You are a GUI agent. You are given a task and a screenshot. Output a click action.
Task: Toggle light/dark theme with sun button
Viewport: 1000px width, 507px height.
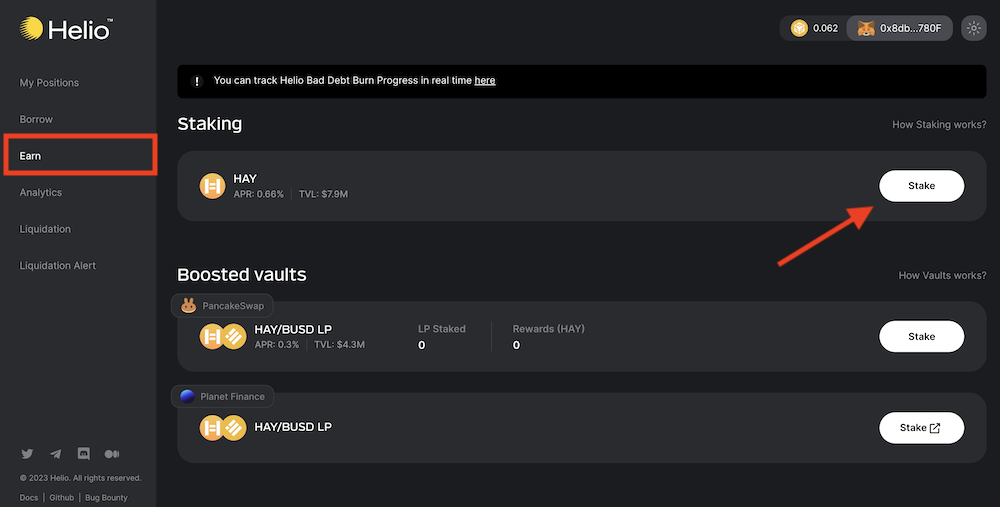tap(973, 28)
